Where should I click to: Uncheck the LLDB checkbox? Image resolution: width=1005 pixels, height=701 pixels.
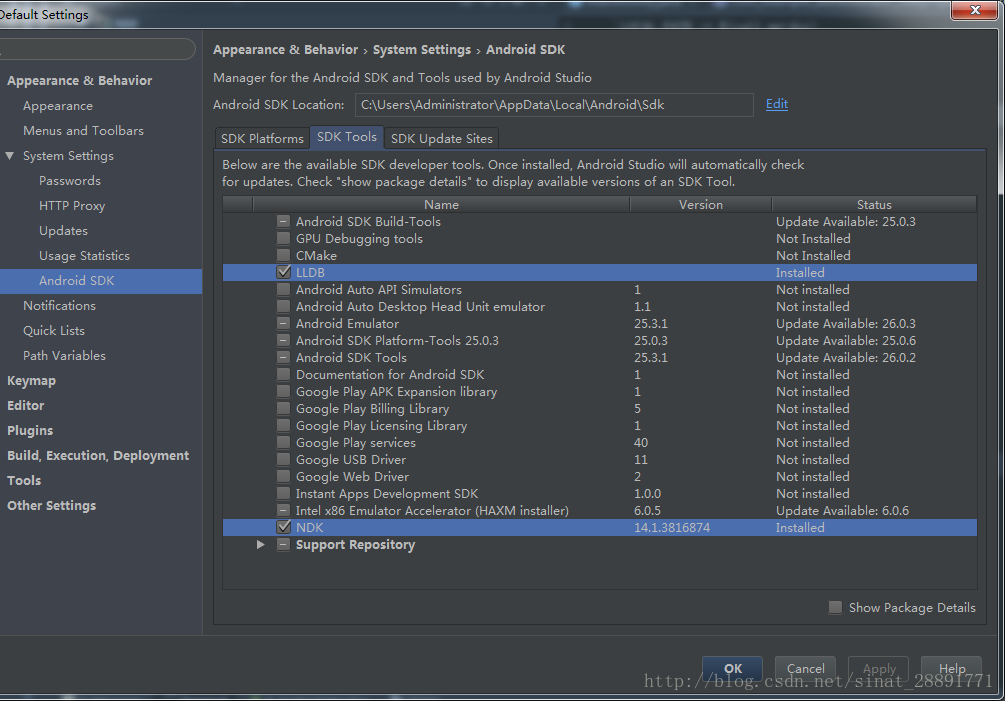283,272
